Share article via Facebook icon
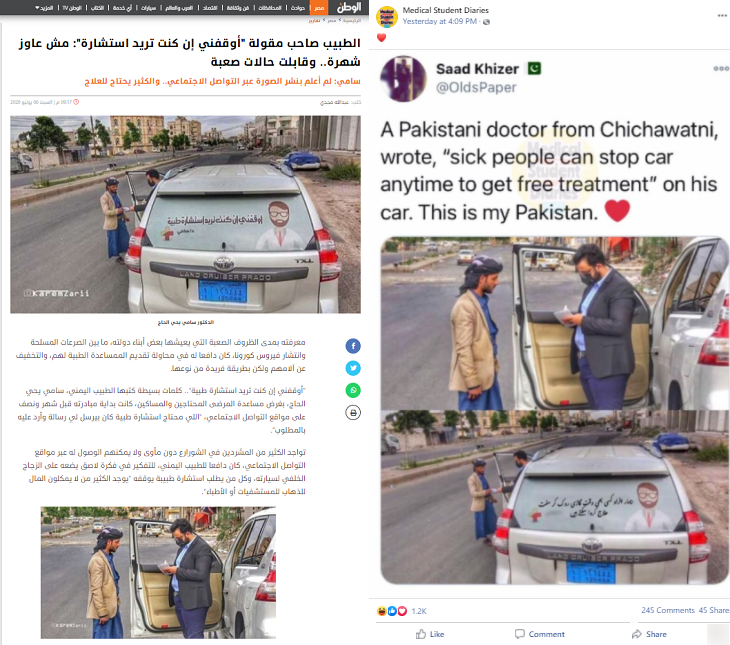730x645 pixels. click(353, 346)
